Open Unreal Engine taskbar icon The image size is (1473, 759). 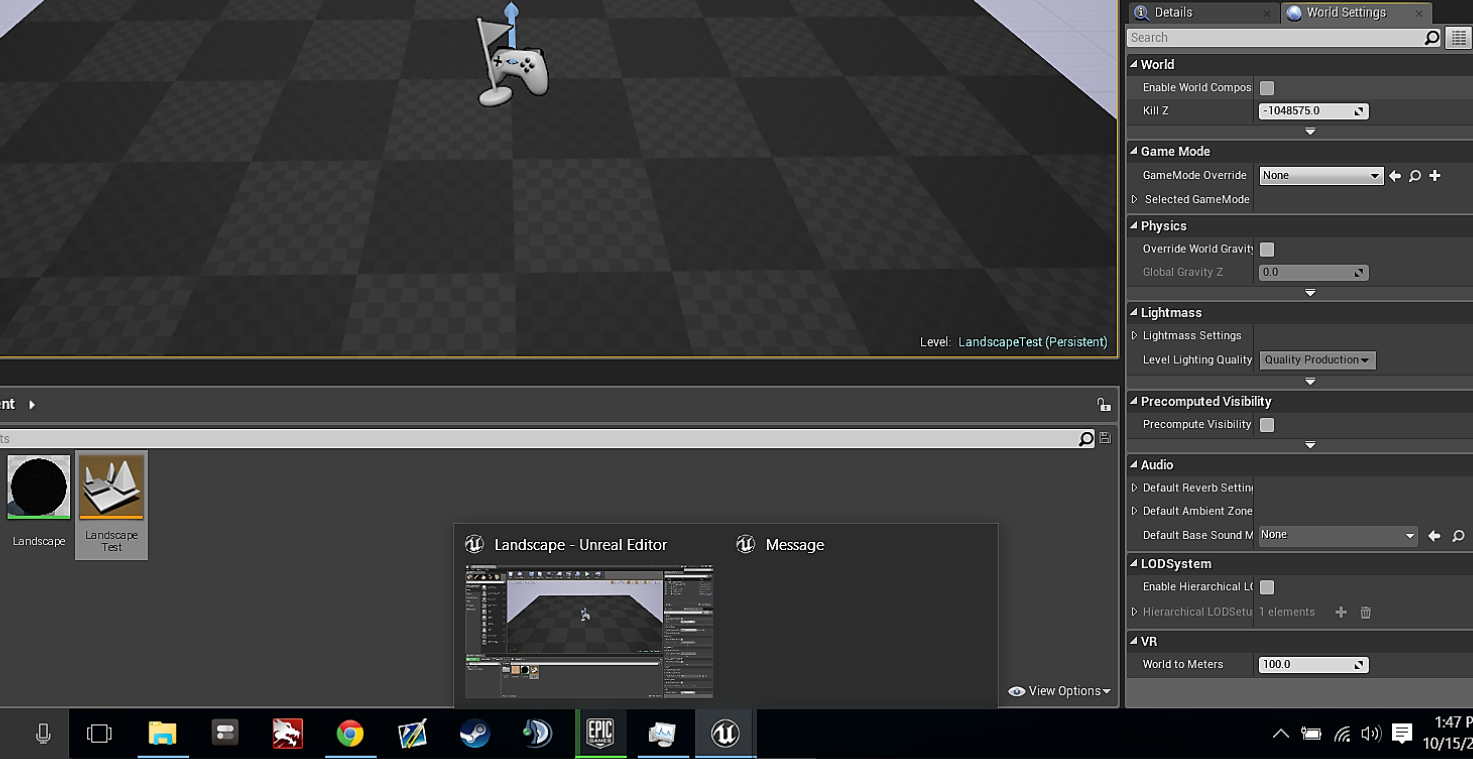[x=725, y=734]
